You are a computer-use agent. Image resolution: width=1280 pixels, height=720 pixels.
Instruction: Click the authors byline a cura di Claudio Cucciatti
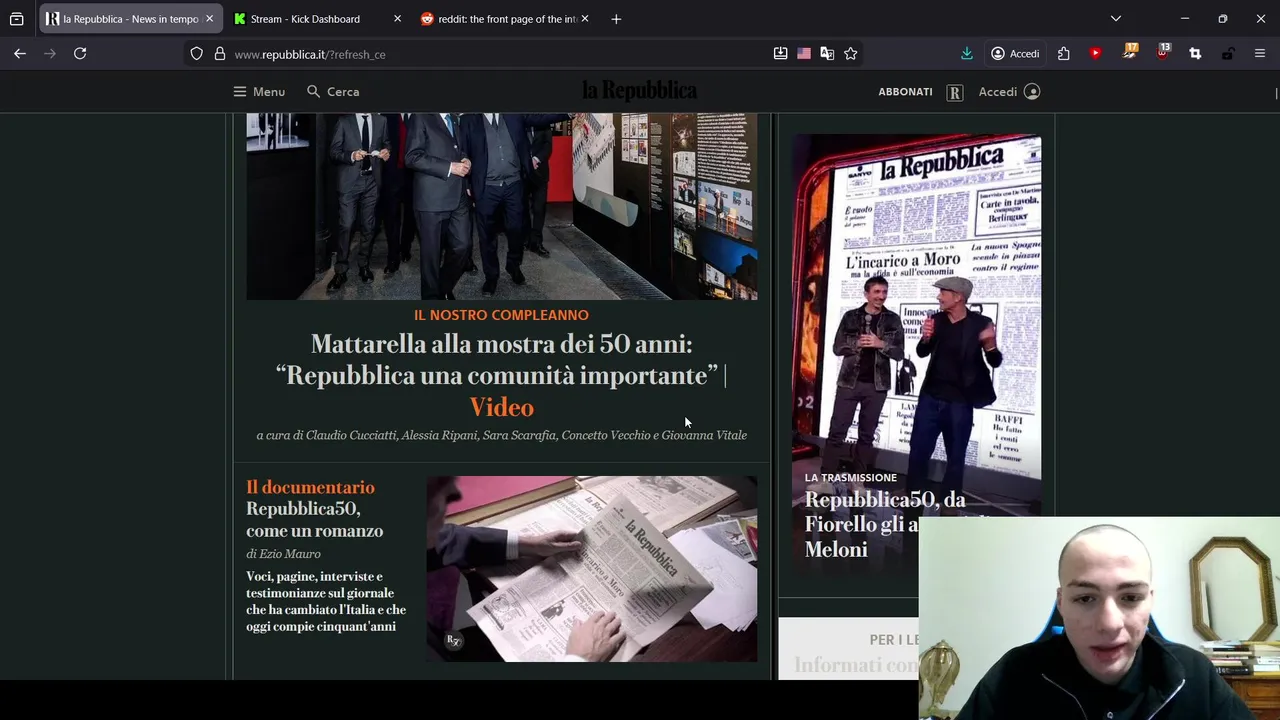click(502, 435)
